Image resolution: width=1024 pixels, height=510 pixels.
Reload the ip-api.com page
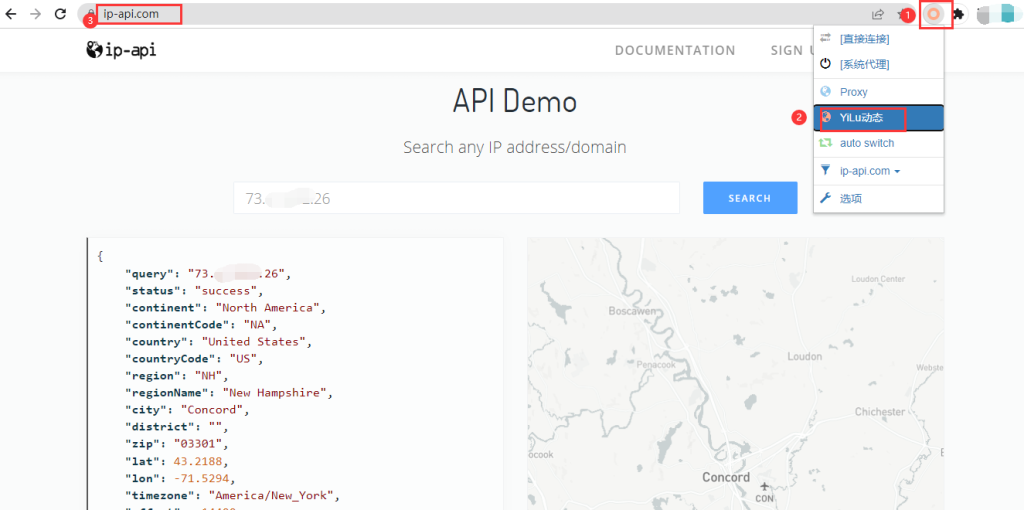tap(60, 14)
